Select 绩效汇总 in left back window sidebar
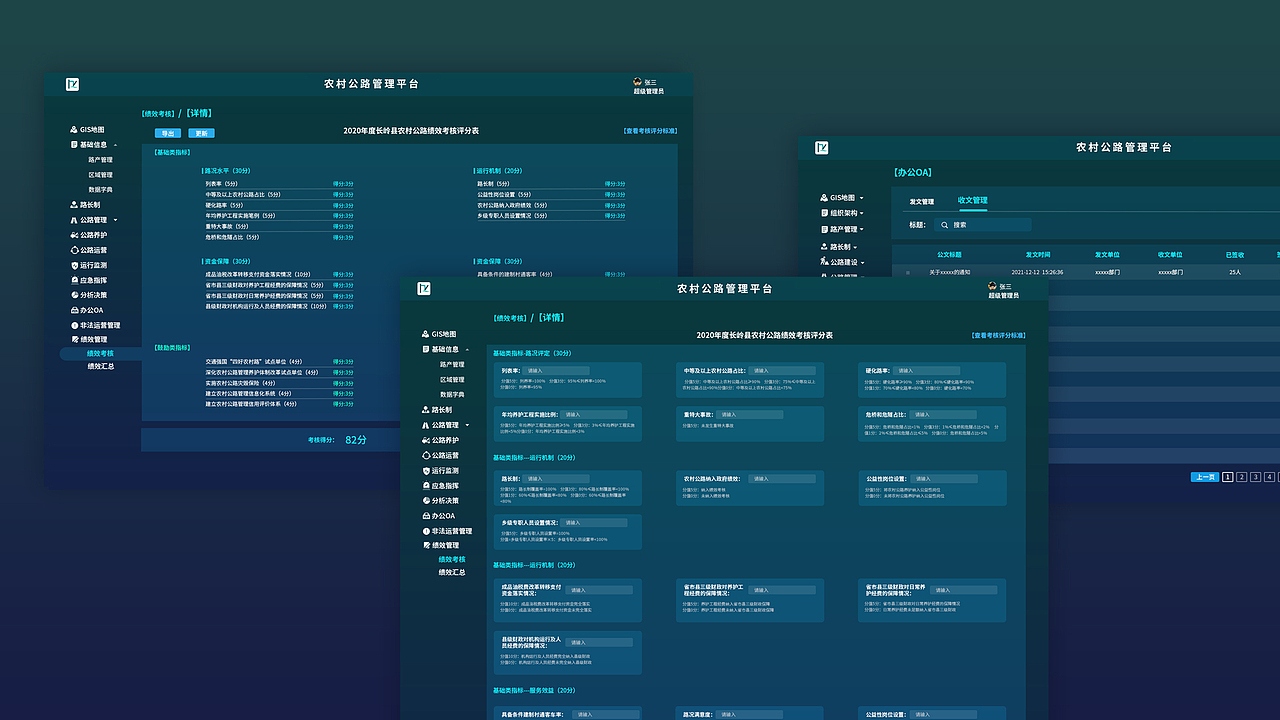The width and height of the screenshot is (1280, 720). (101, 367)
